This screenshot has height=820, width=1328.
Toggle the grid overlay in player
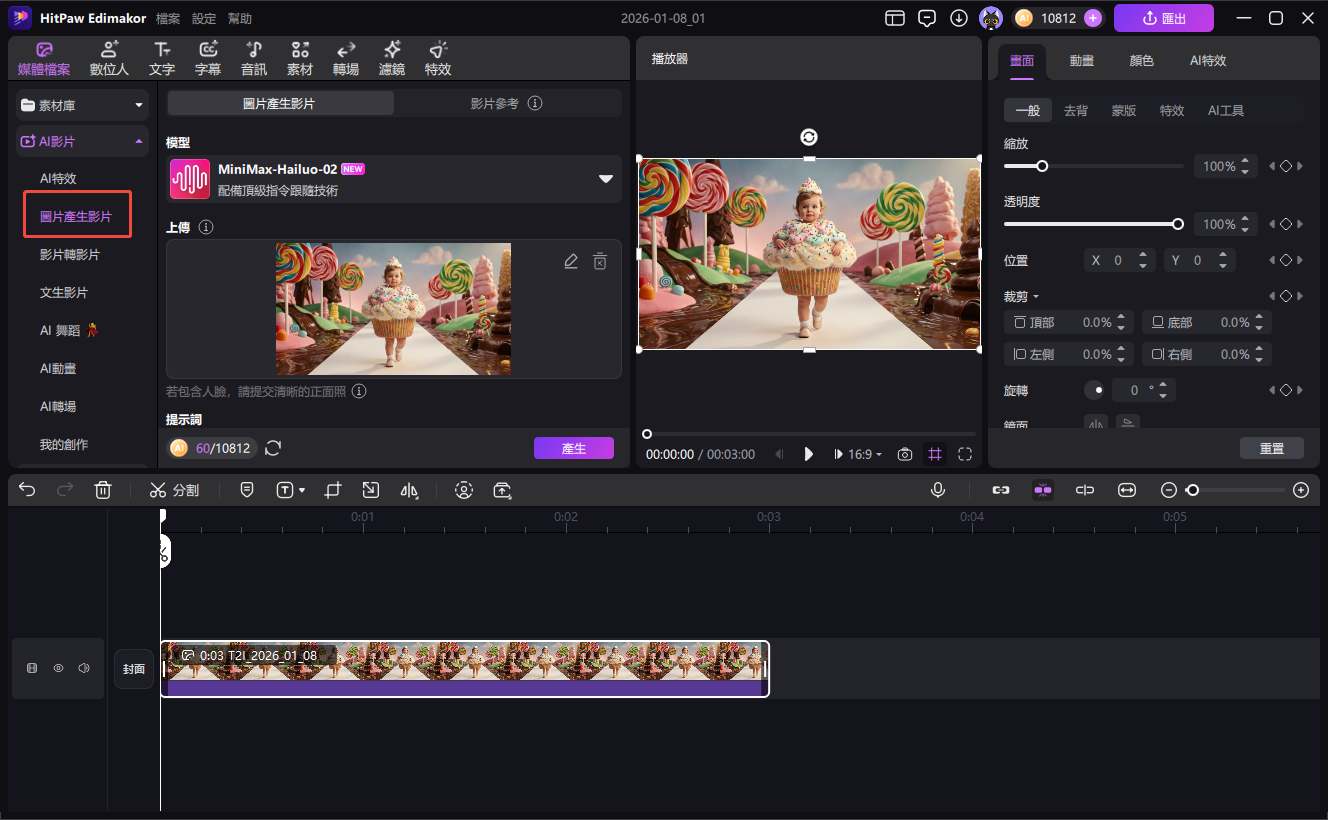(x=935, y=454)
